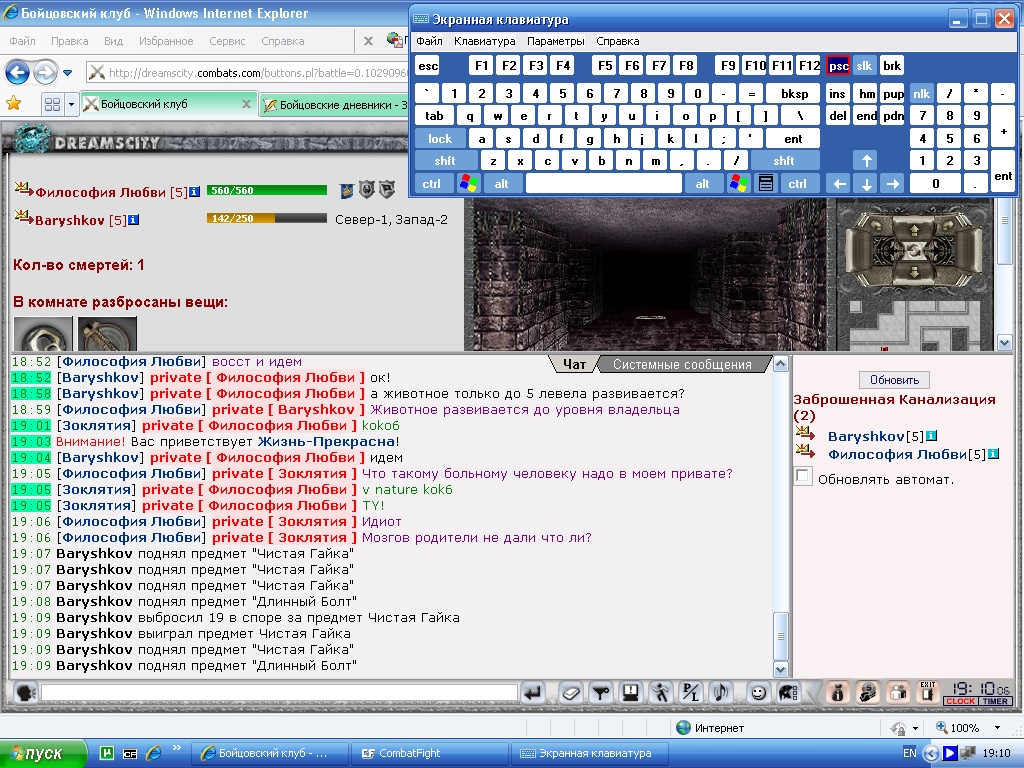This screenshot has width=1024, height=768.
Task: Click the running man icon
Action: pyautogui.click(x=661, y=693)
